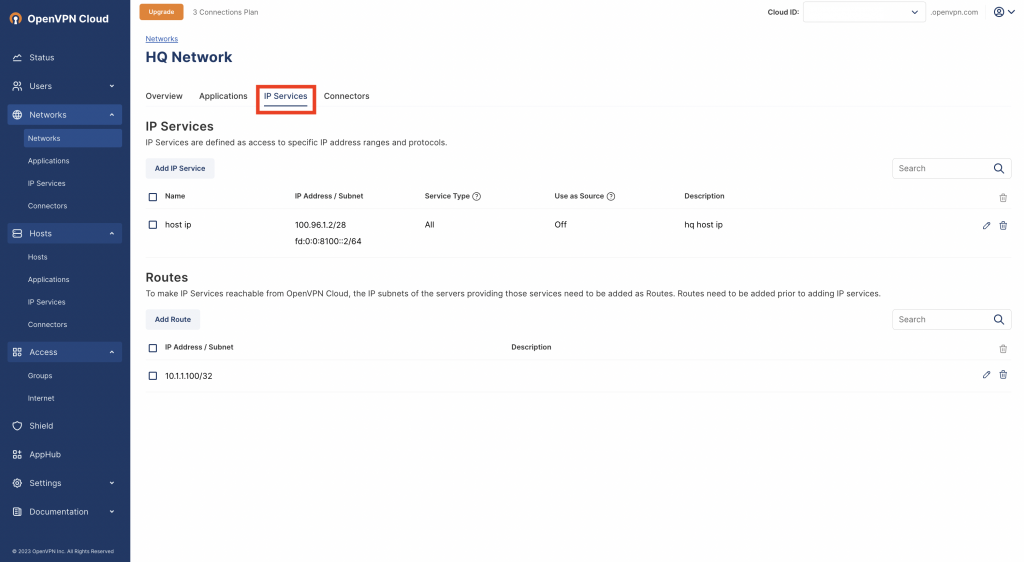This screenshot has height=562, width=1024.
Task: Click the Documentation icon in sidebar
Action: point(18,512)
